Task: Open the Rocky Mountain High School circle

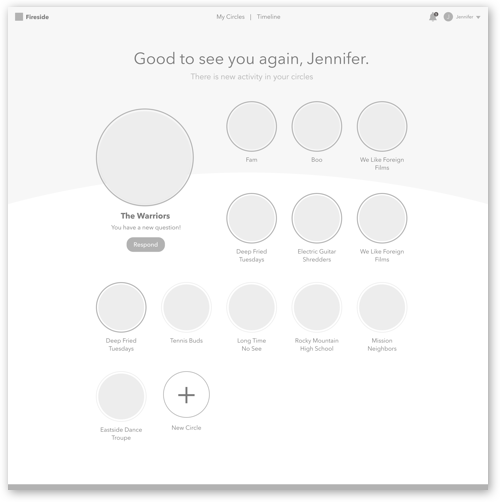Action: point(317,307)
